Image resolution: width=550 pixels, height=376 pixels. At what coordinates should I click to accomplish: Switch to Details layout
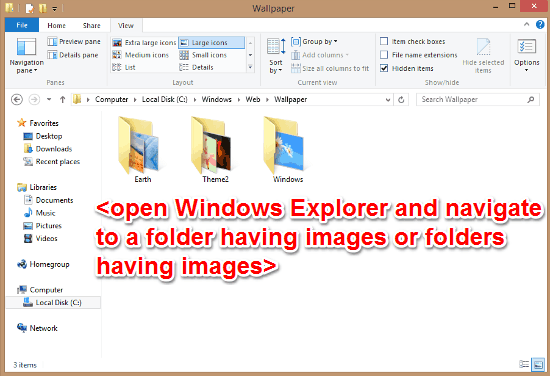[x=196, y=67]
